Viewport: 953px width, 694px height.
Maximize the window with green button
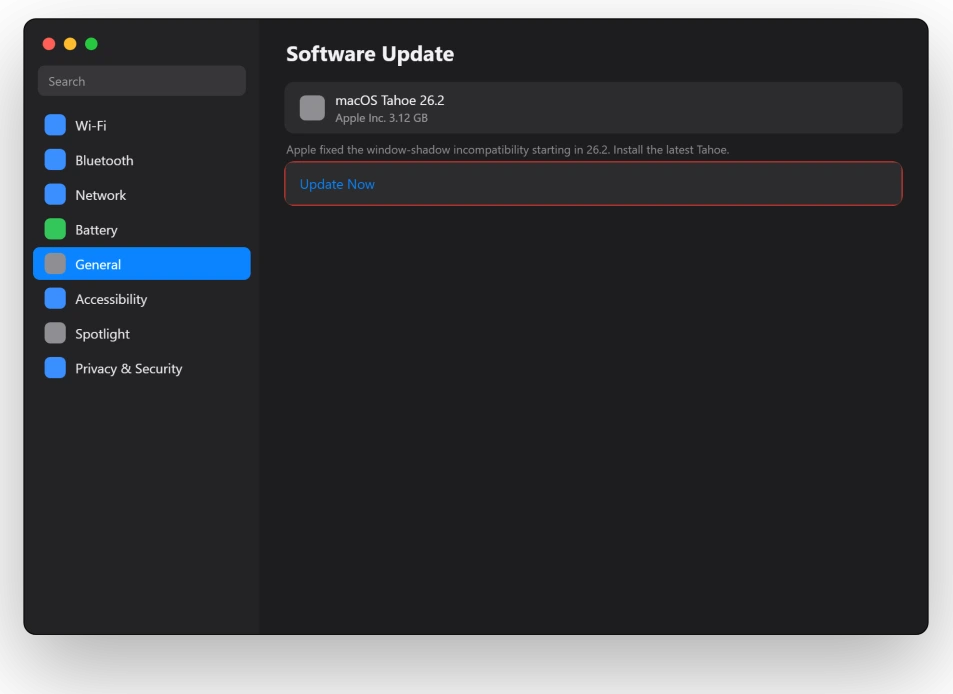click(91, 44)
